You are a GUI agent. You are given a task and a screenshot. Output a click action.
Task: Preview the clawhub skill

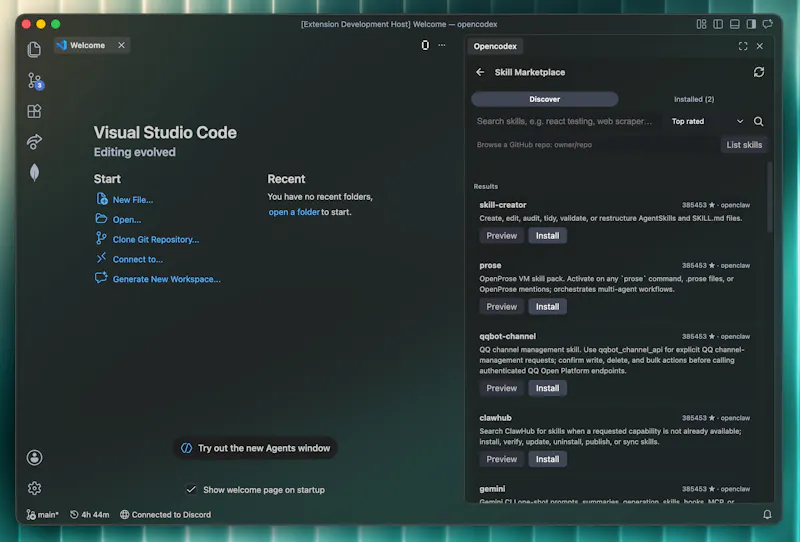coord(502,459)
